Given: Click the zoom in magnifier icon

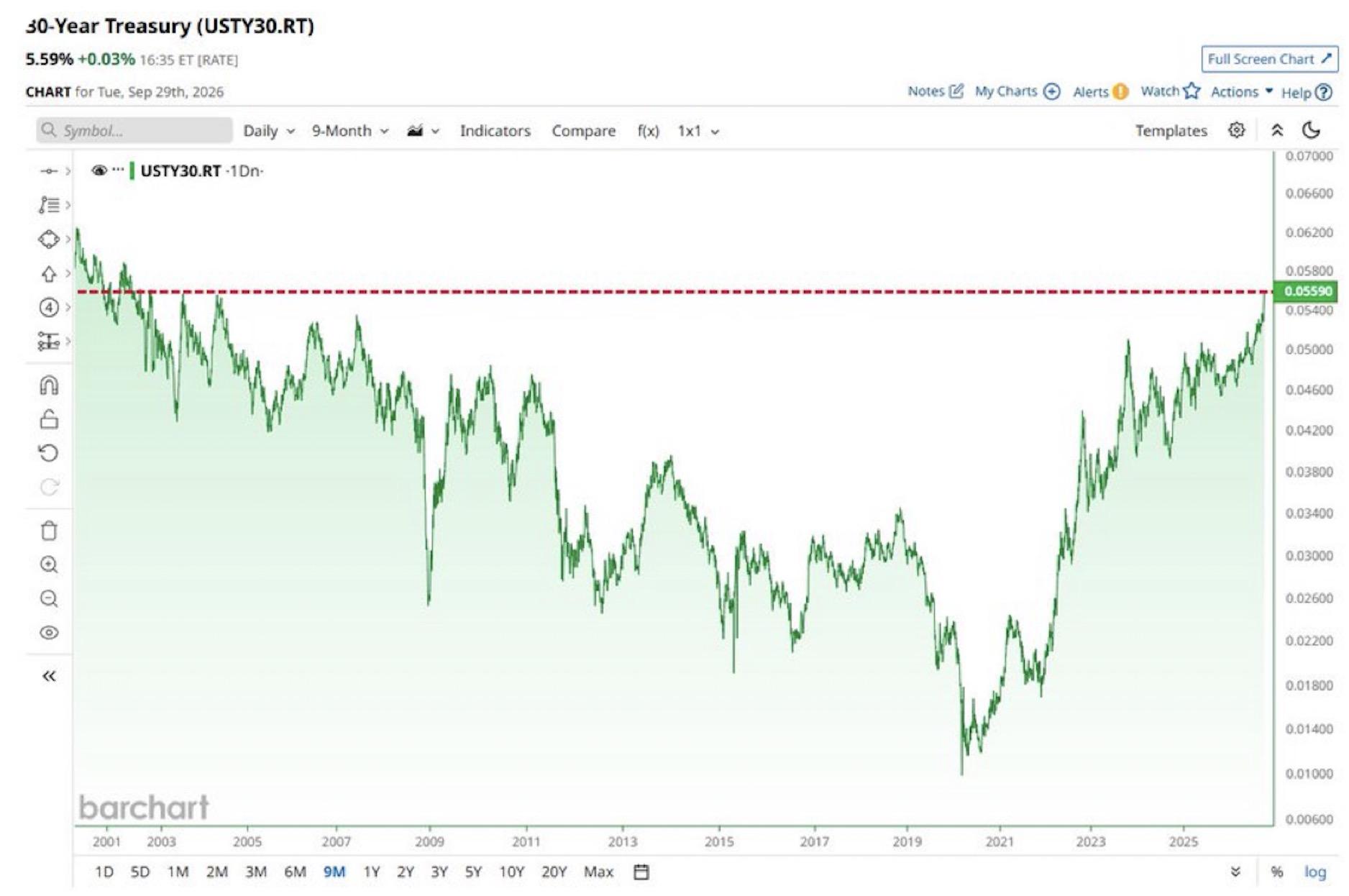Looking at the screenshot, I should point(49,564).
